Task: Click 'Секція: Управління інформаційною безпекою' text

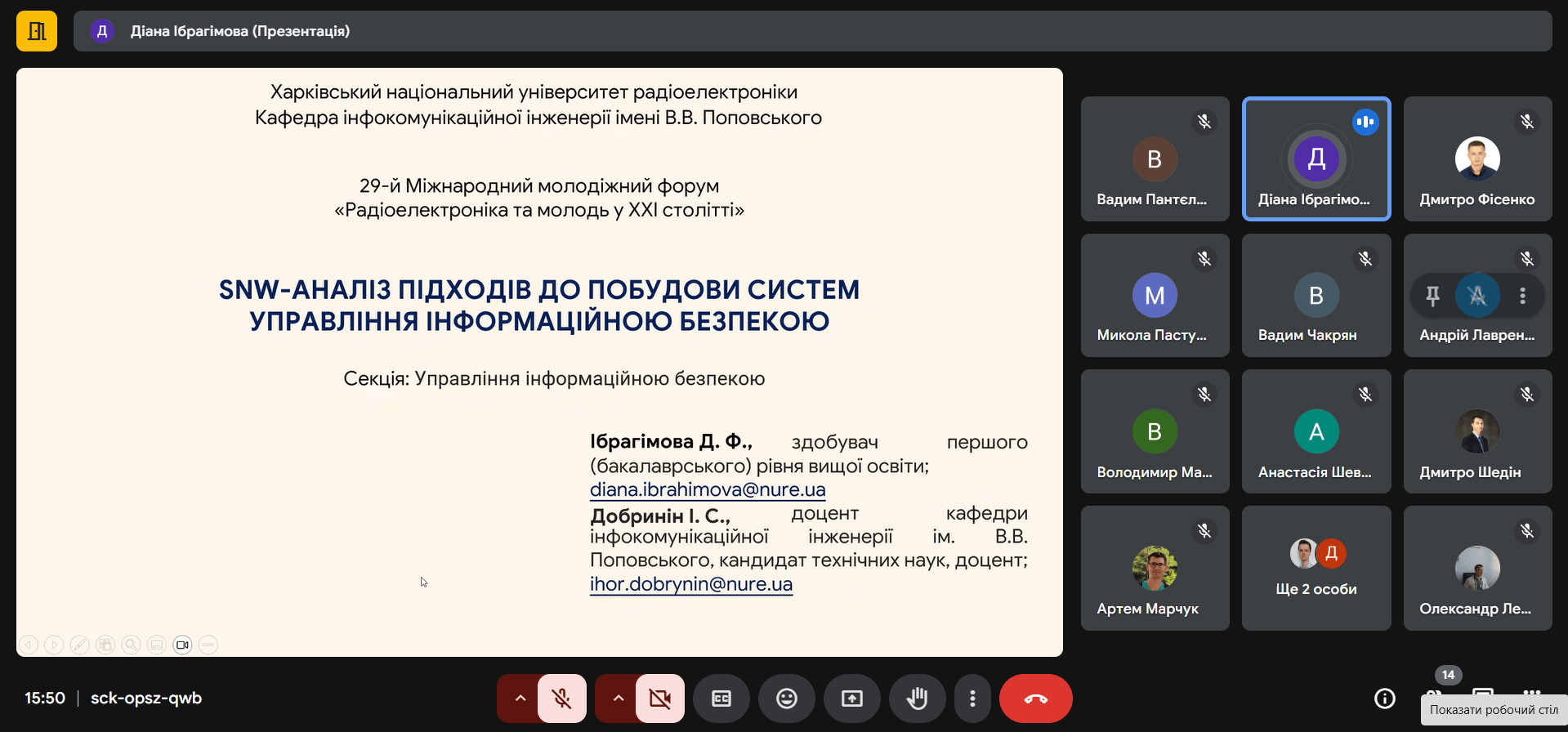Action: click(554, 378)
